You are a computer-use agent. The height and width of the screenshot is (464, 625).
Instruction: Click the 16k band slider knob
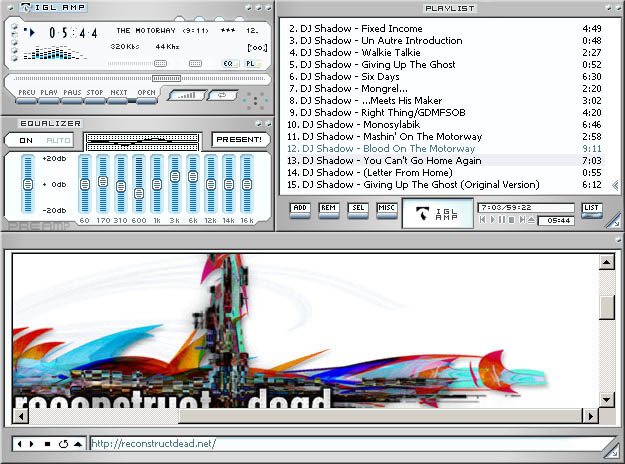click(x=247, y=185)
